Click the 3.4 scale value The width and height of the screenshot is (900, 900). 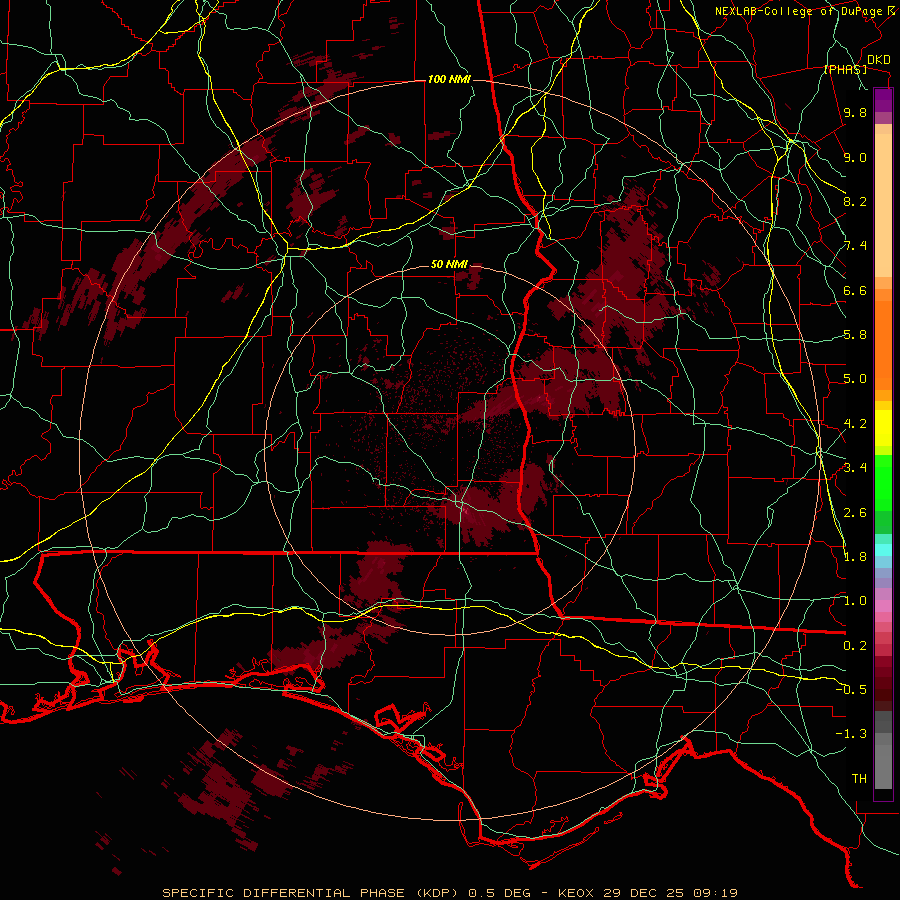click(x=855, y=468)
